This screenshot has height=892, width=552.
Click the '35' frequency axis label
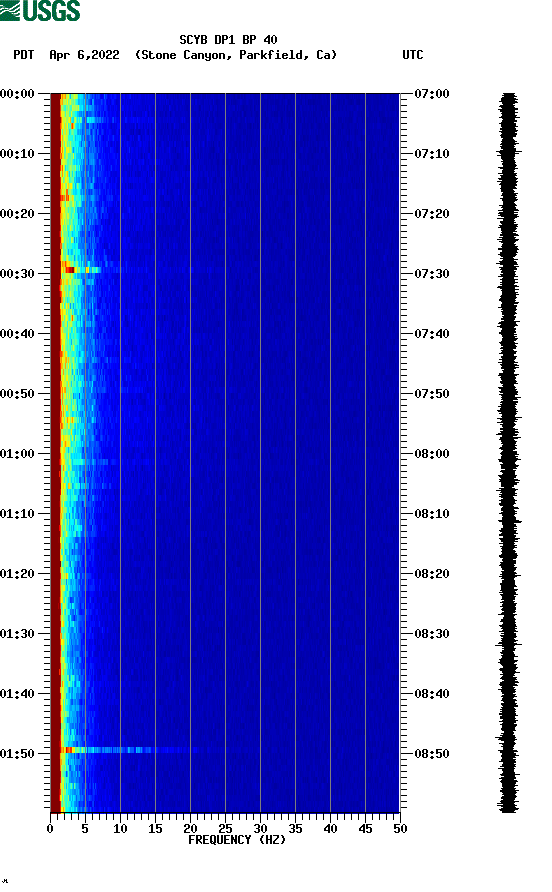click(295, 829)
